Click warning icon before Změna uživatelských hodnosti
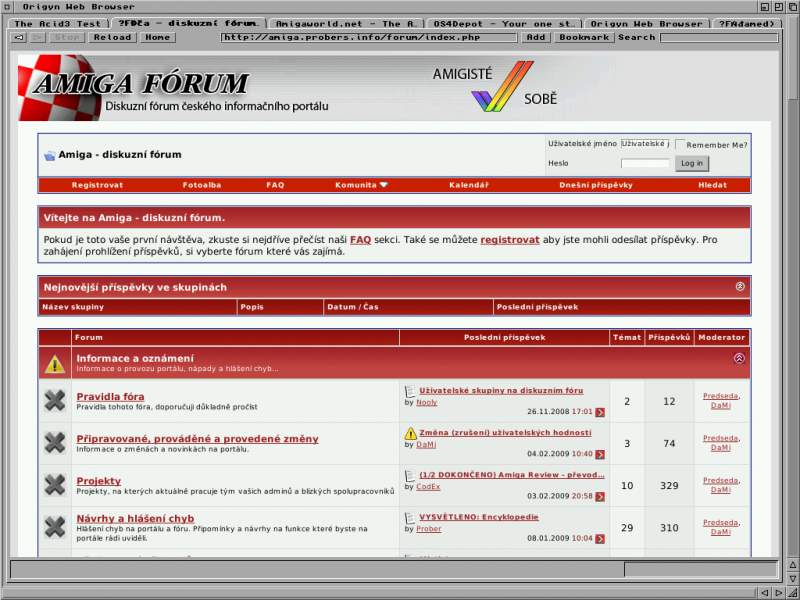Screen dimensions: 800x600 (x=411, y=434)
